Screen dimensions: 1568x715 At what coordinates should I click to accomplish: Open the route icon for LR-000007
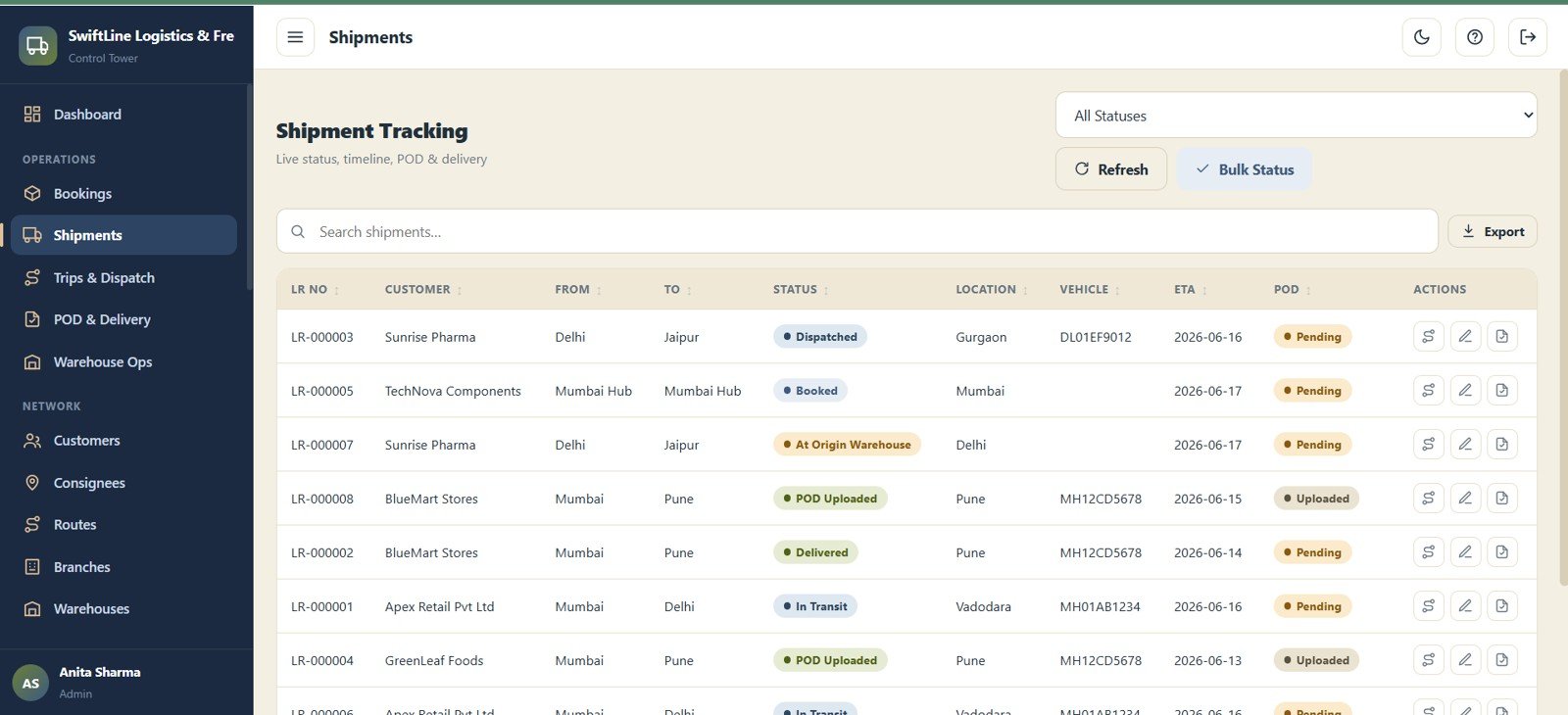click(x=1429, y=445)
